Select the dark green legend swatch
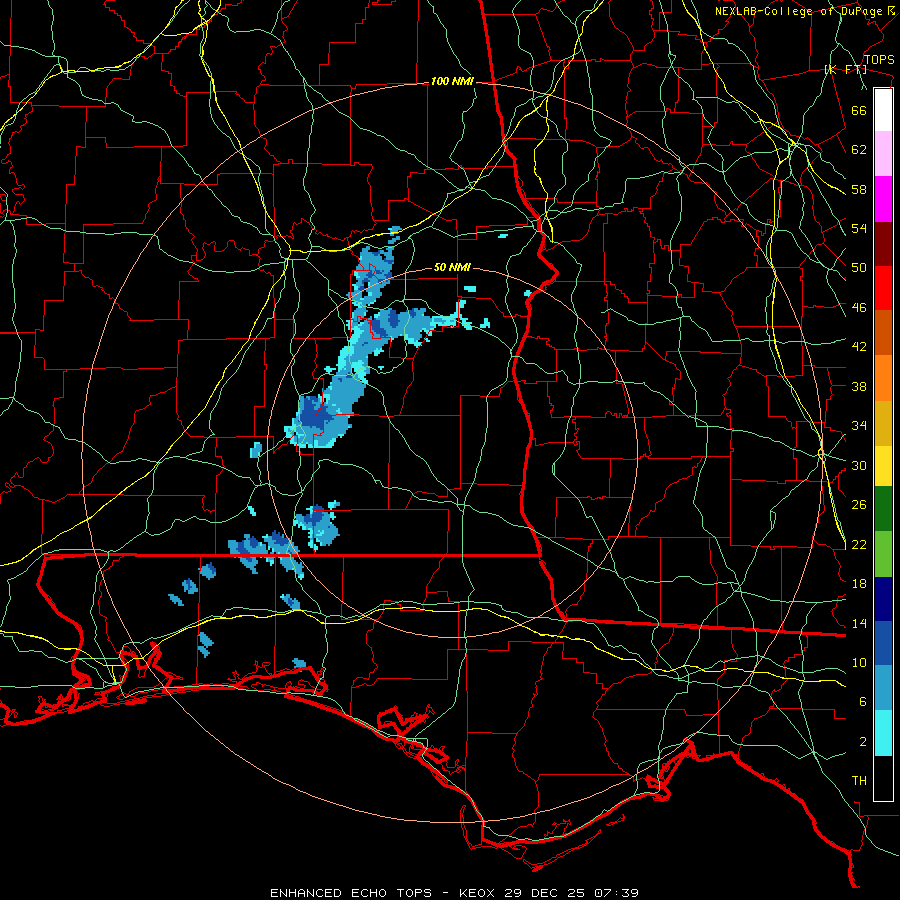900x900 pixels. [883, 509]
